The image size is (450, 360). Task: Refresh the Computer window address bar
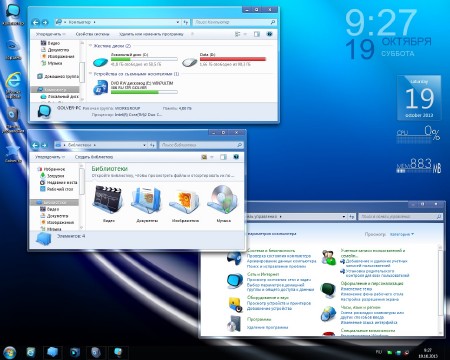[186, 22]
